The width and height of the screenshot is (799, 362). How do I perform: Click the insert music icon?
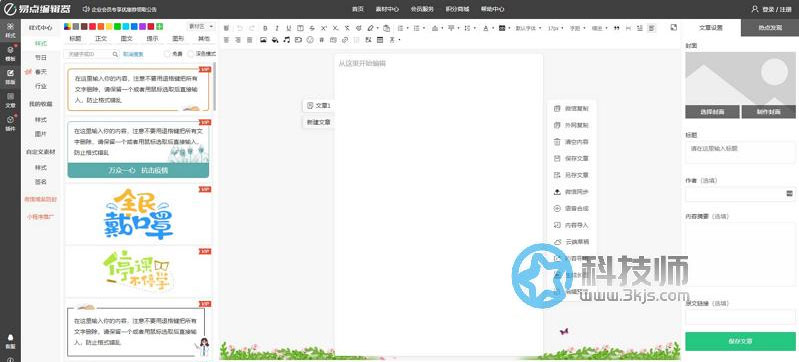(286, 39)
